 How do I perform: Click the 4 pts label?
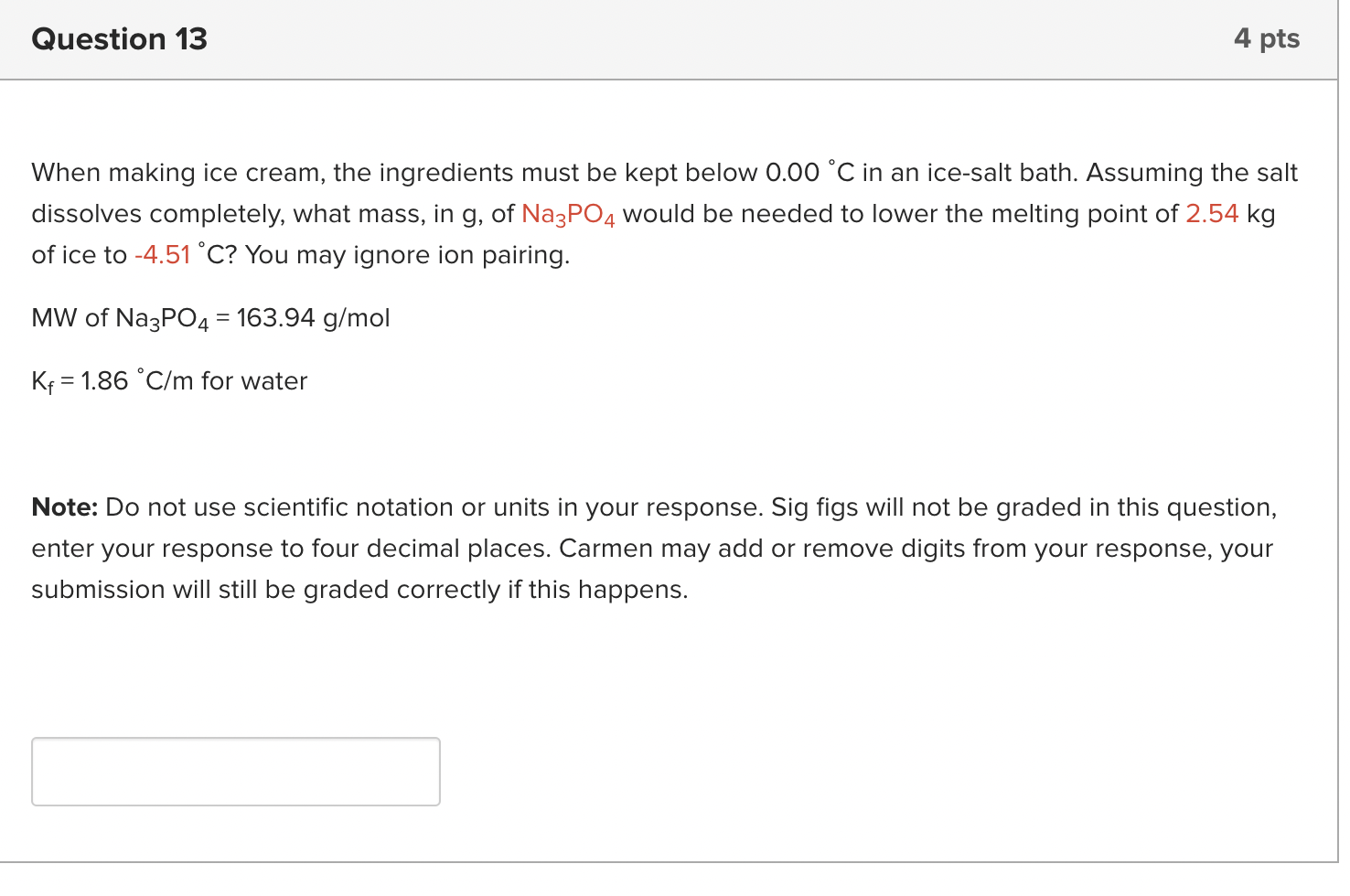[1268, 38]
